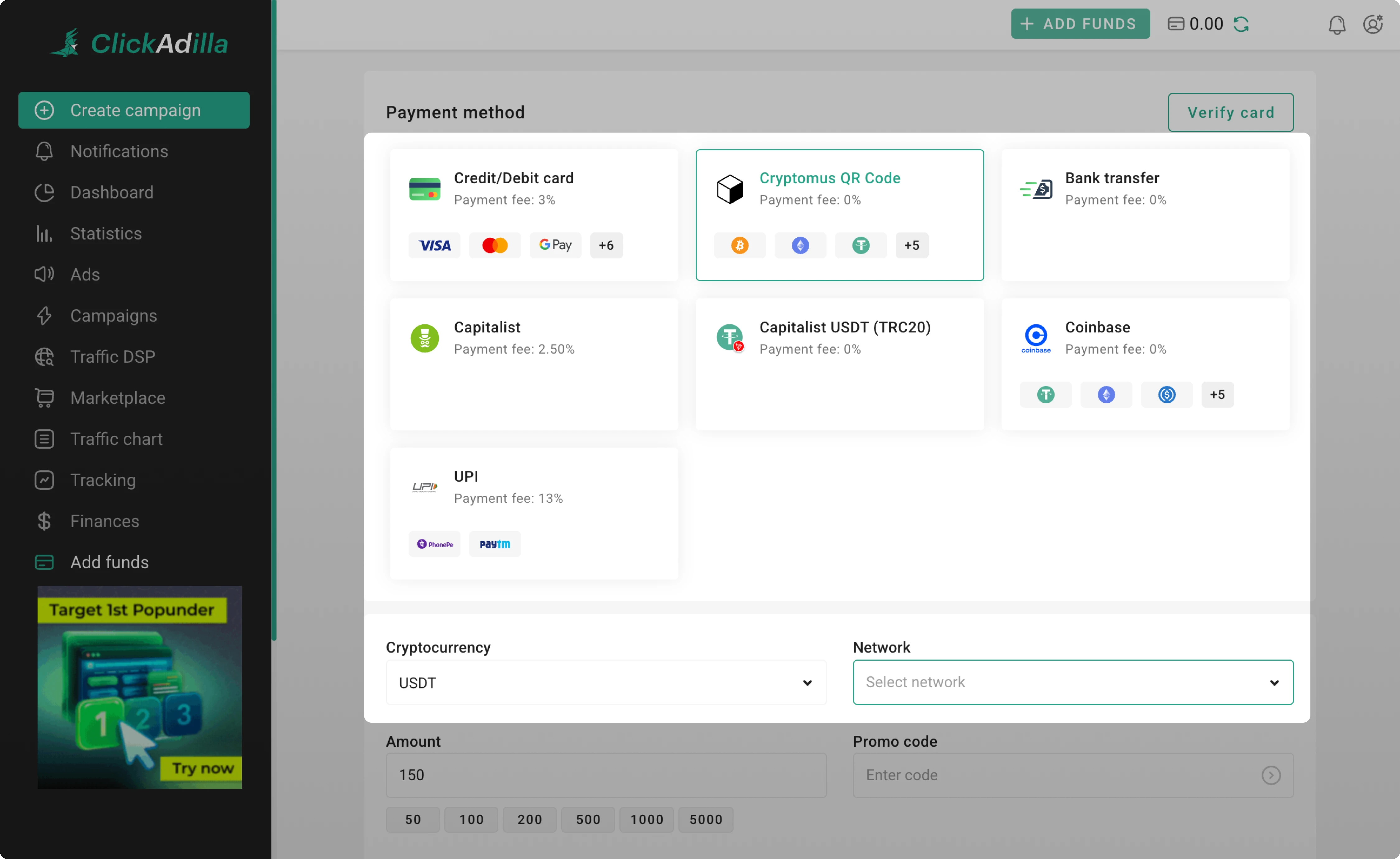Open Dashboard from the sidebar
Screen dimensions: 1400x859
pos(111,192)
